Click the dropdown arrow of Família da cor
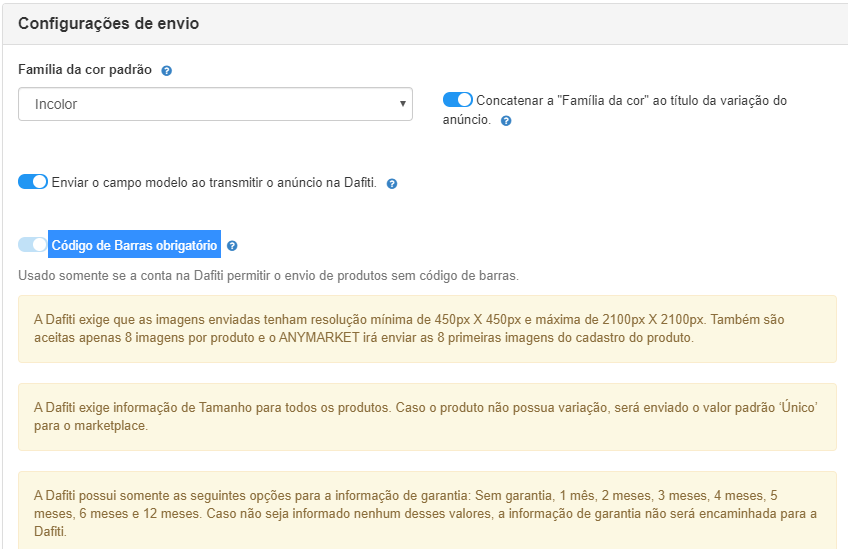 pos(402,104)
